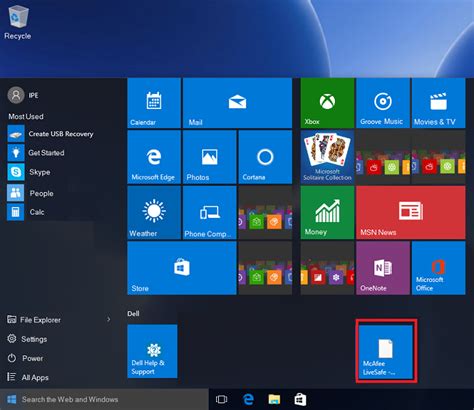Open the Microsoft Solitaire Collection tile
The image size is (474, 410).
[x=327, y=157]
